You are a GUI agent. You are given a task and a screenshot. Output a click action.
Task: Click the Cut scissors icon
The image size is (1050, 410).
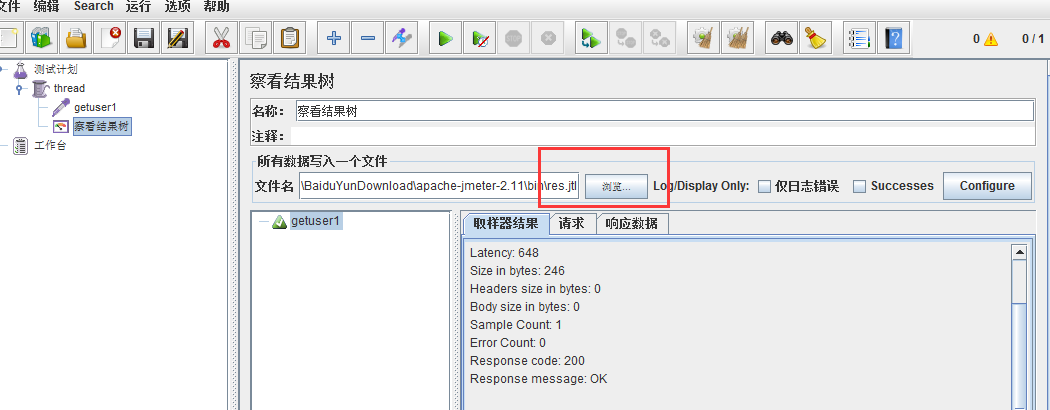click(220, 39)
